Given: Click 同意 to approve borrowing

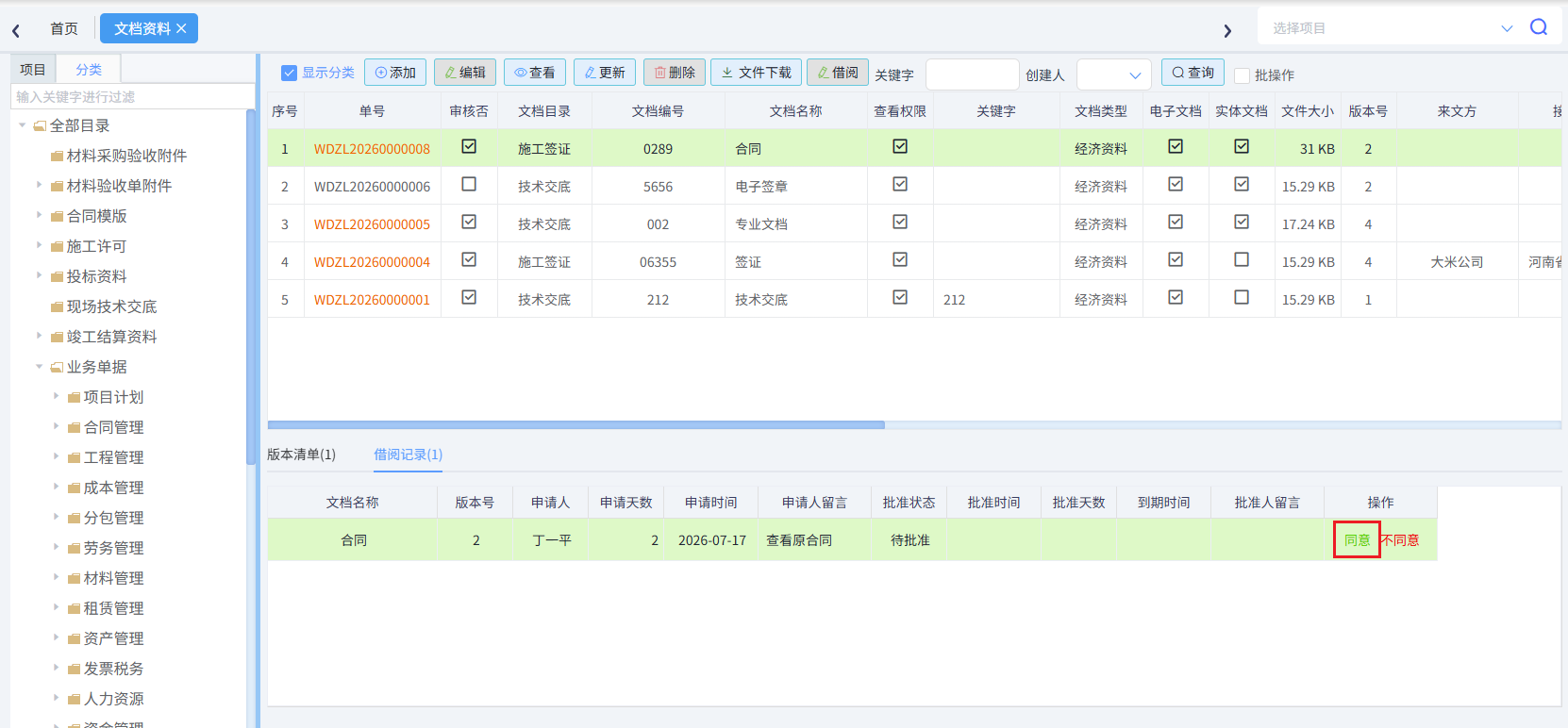Looking at the screenshot, I should click(x=1357, y=540).
